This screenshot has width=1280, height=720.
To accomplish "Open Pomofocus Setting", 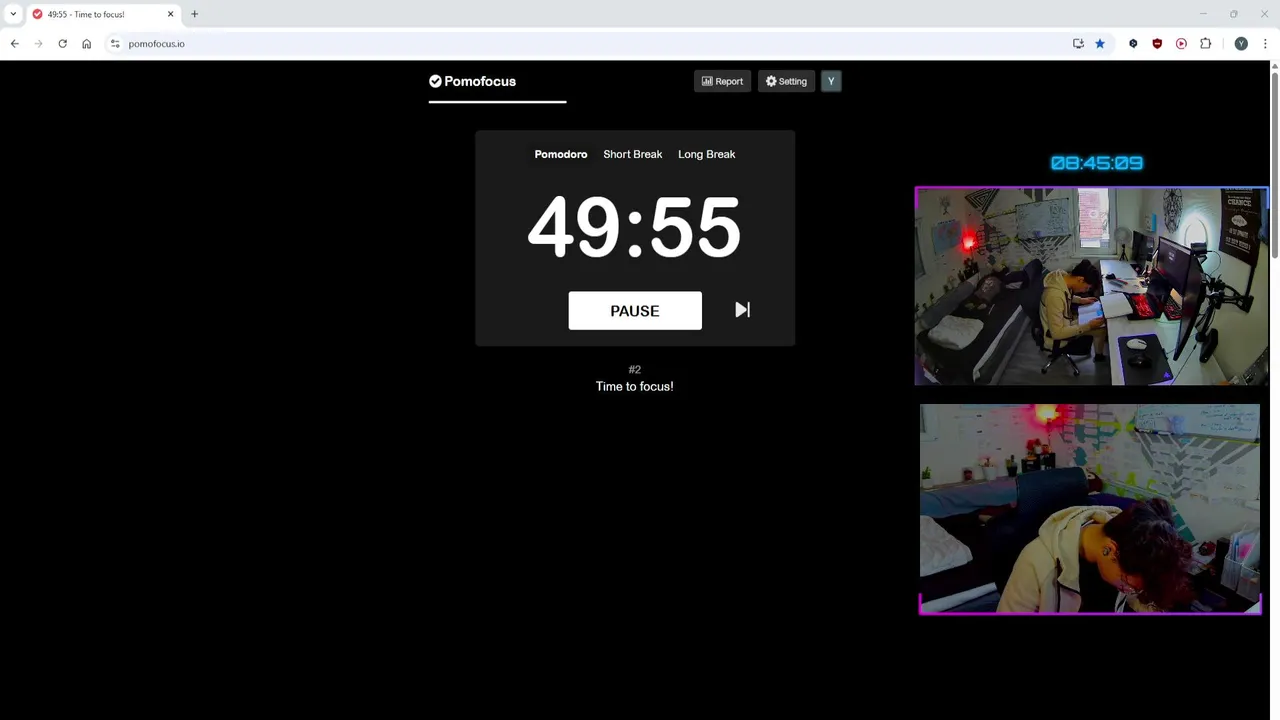I will (x=786, y=81).
